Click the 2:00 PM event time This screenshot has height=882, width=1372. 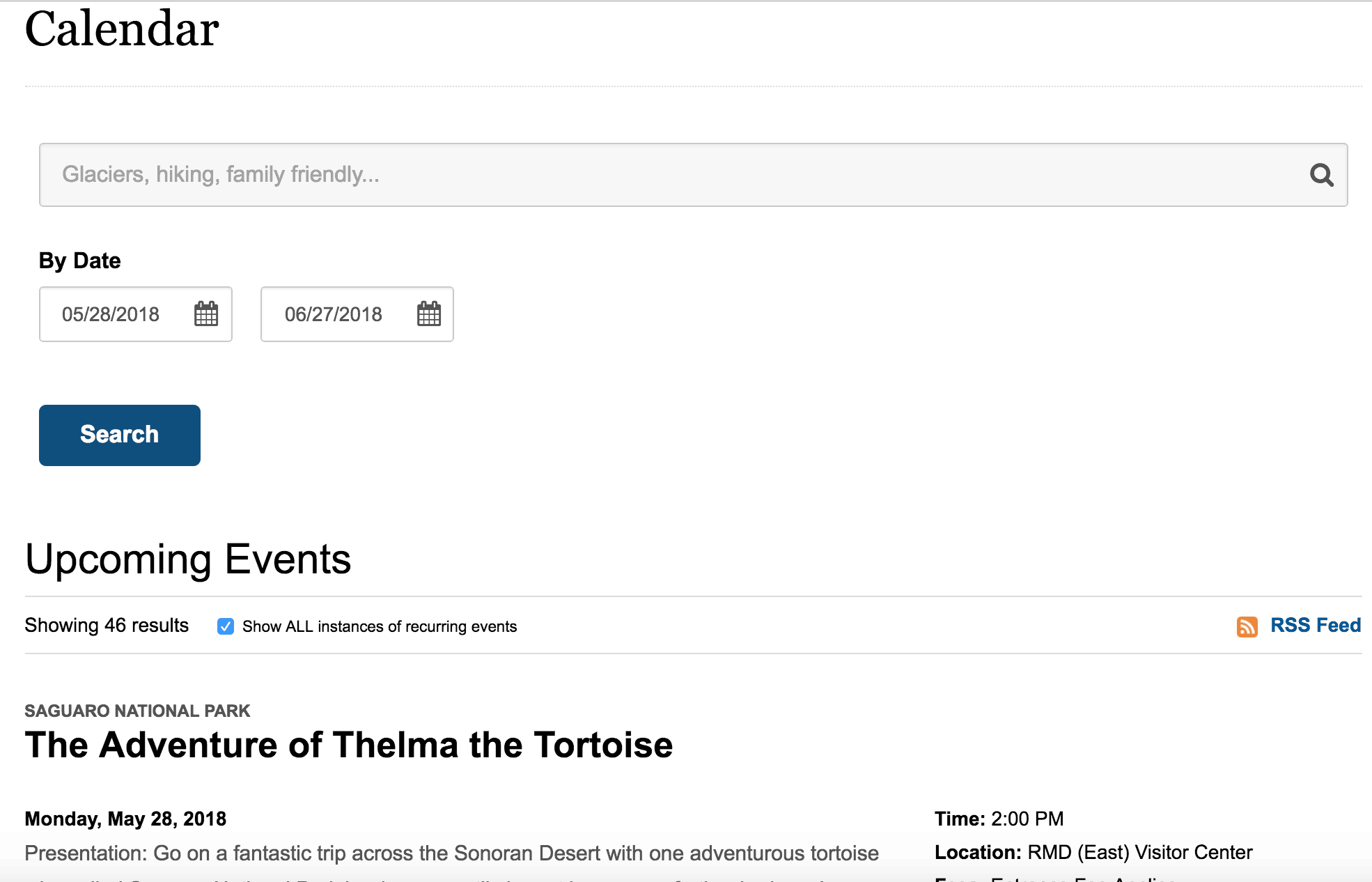tap(1027, 819)
